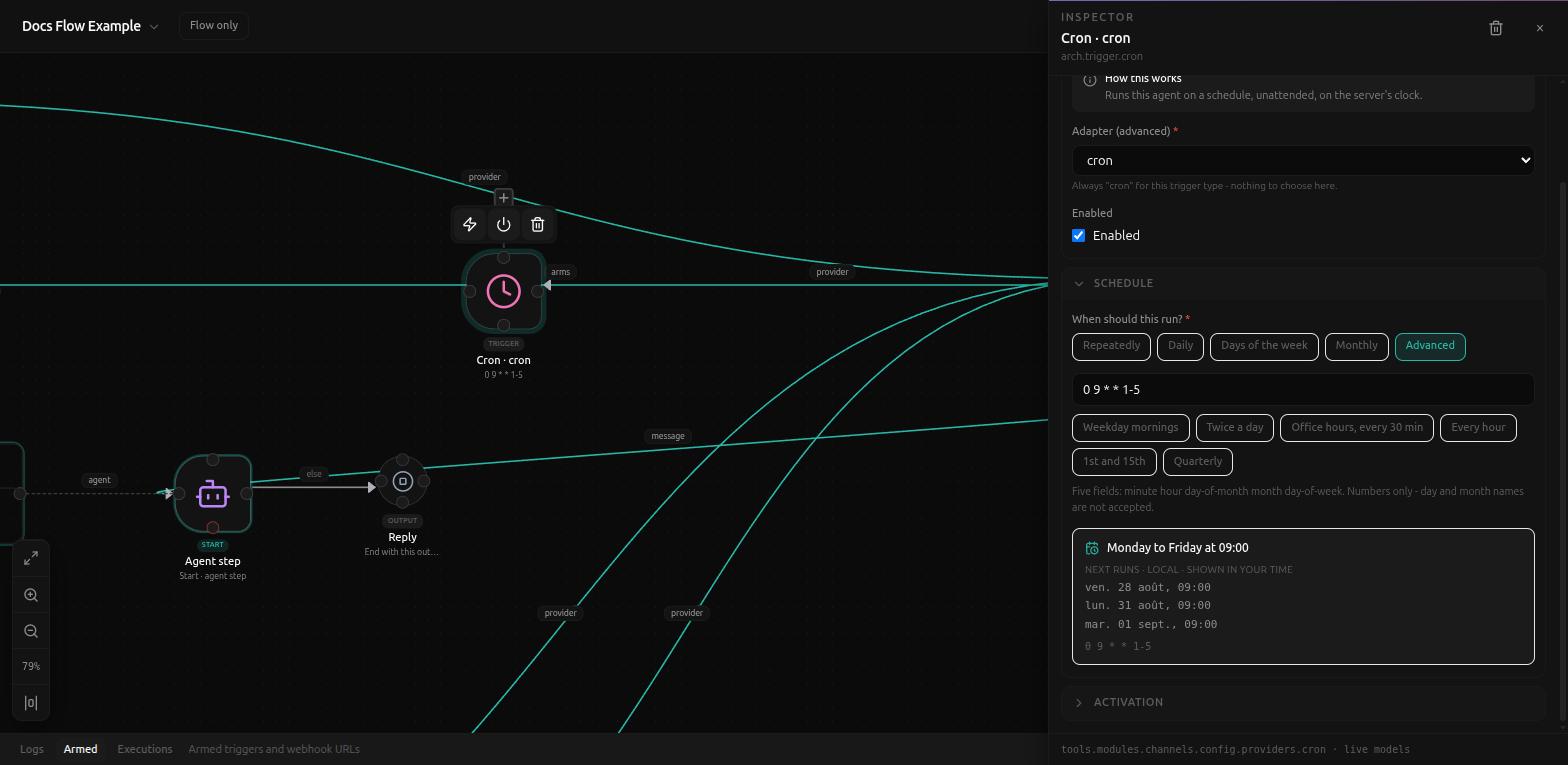Switch to the Executions tab
This screenshot has width=1568, height=765.
(x=145, y=749)
